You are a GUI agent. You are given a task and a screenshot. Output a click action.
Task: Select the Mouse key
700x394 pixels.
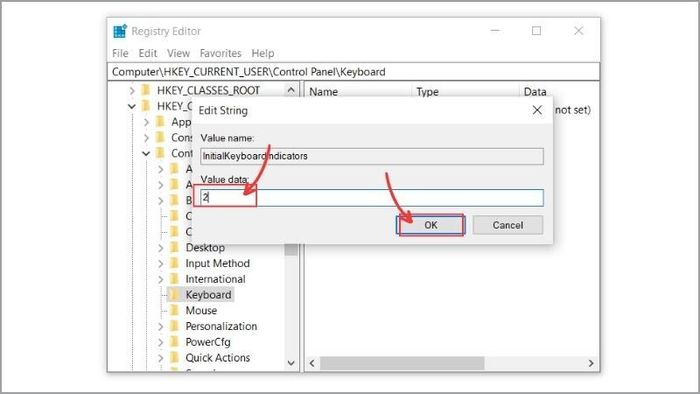point(201,311)
